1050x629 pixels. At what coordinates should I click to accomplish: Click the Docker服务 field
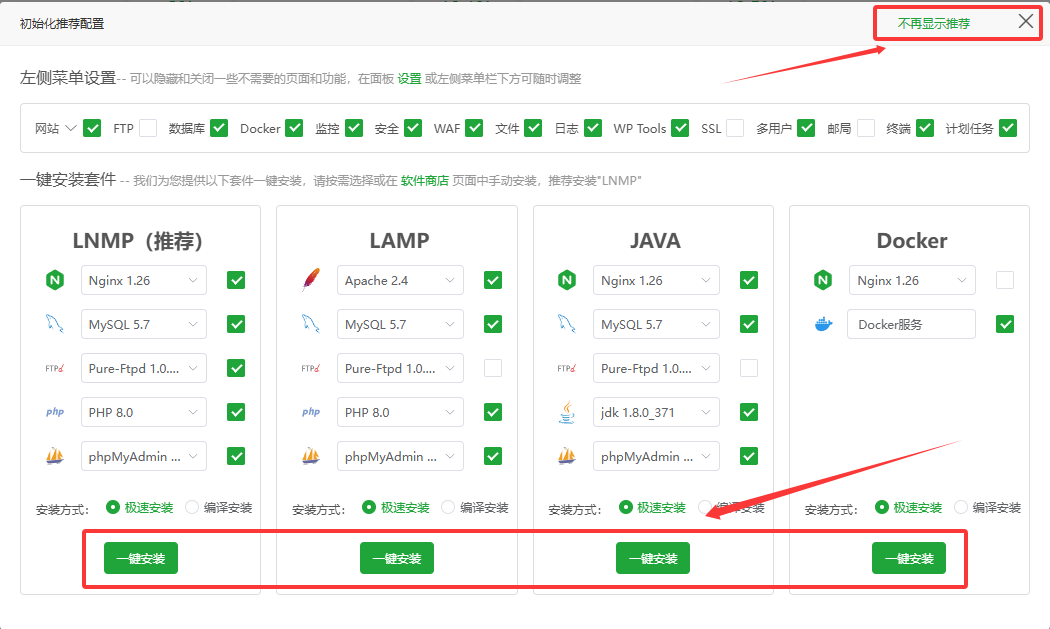coord(911,324)
